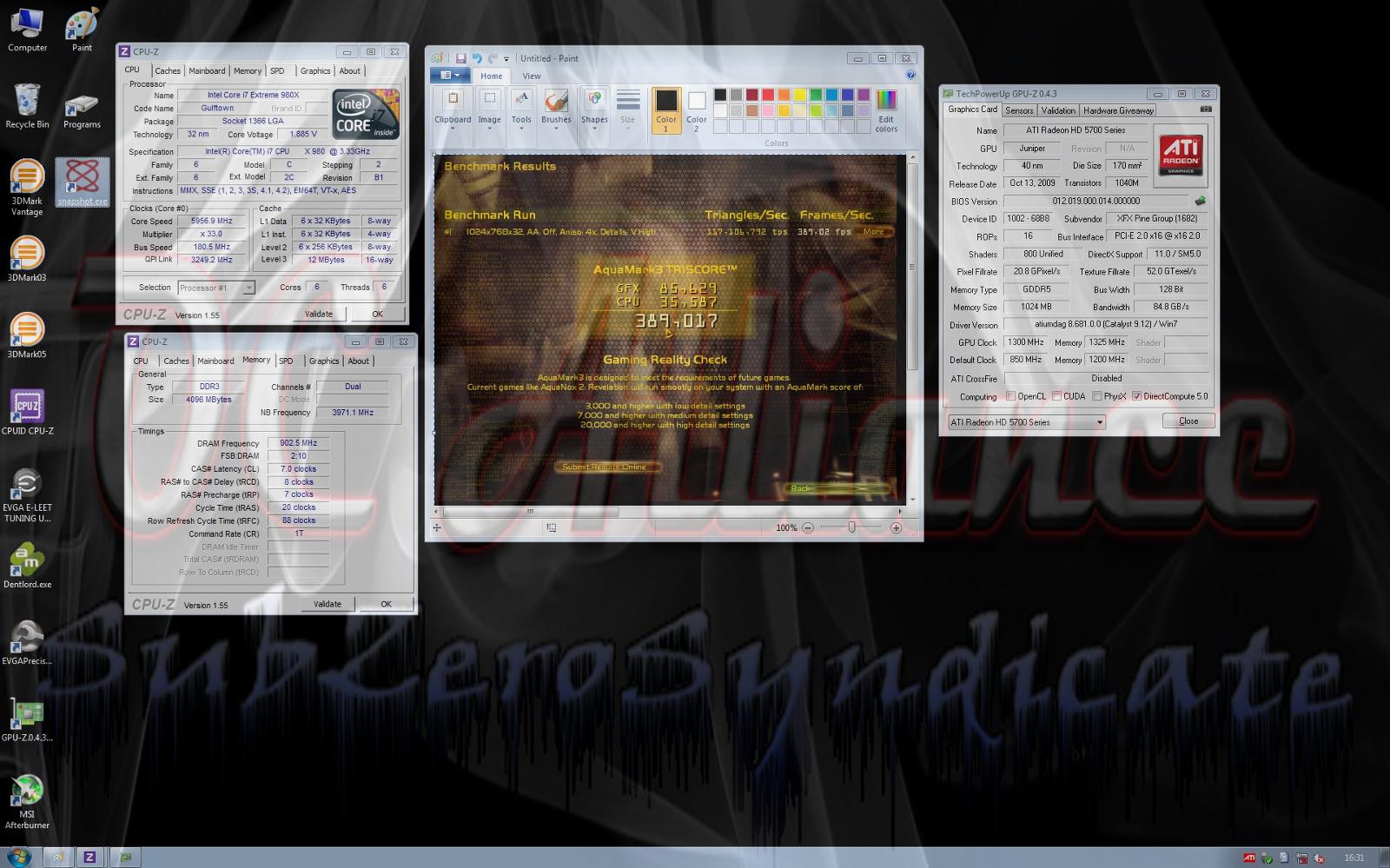The height and width of the screenshot is (868, 1390).
Task: Open the Recycle Bin desktop icon
Action: click(x=27, y=106)
